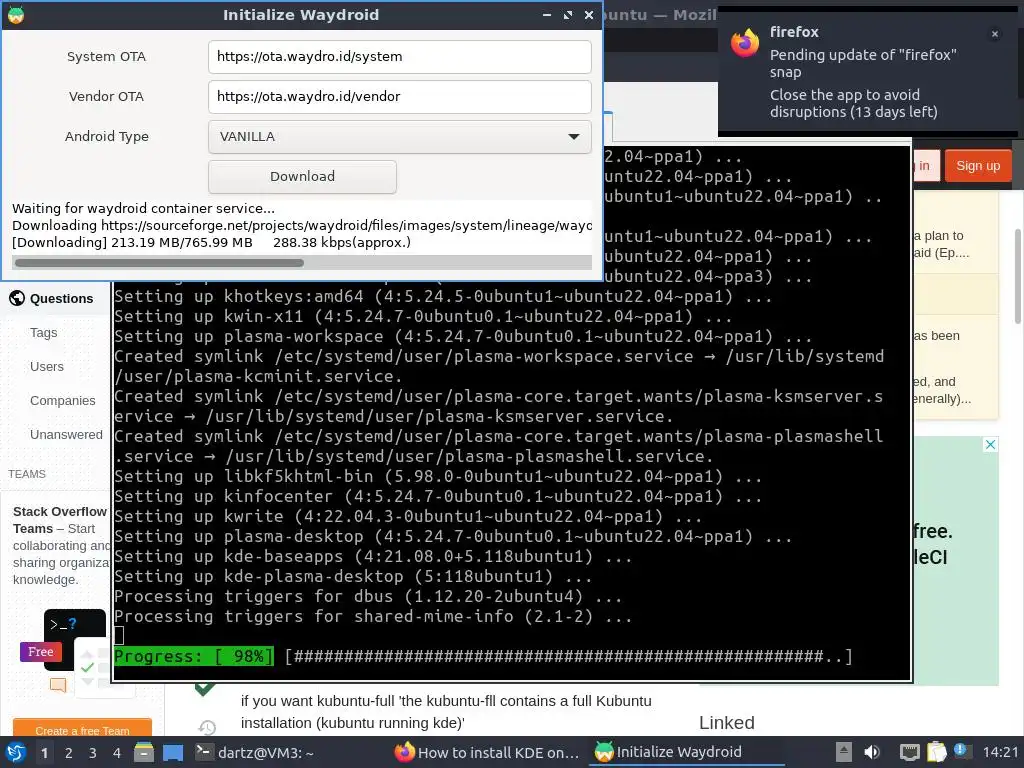Click the Linked heading text

[726, 722]
